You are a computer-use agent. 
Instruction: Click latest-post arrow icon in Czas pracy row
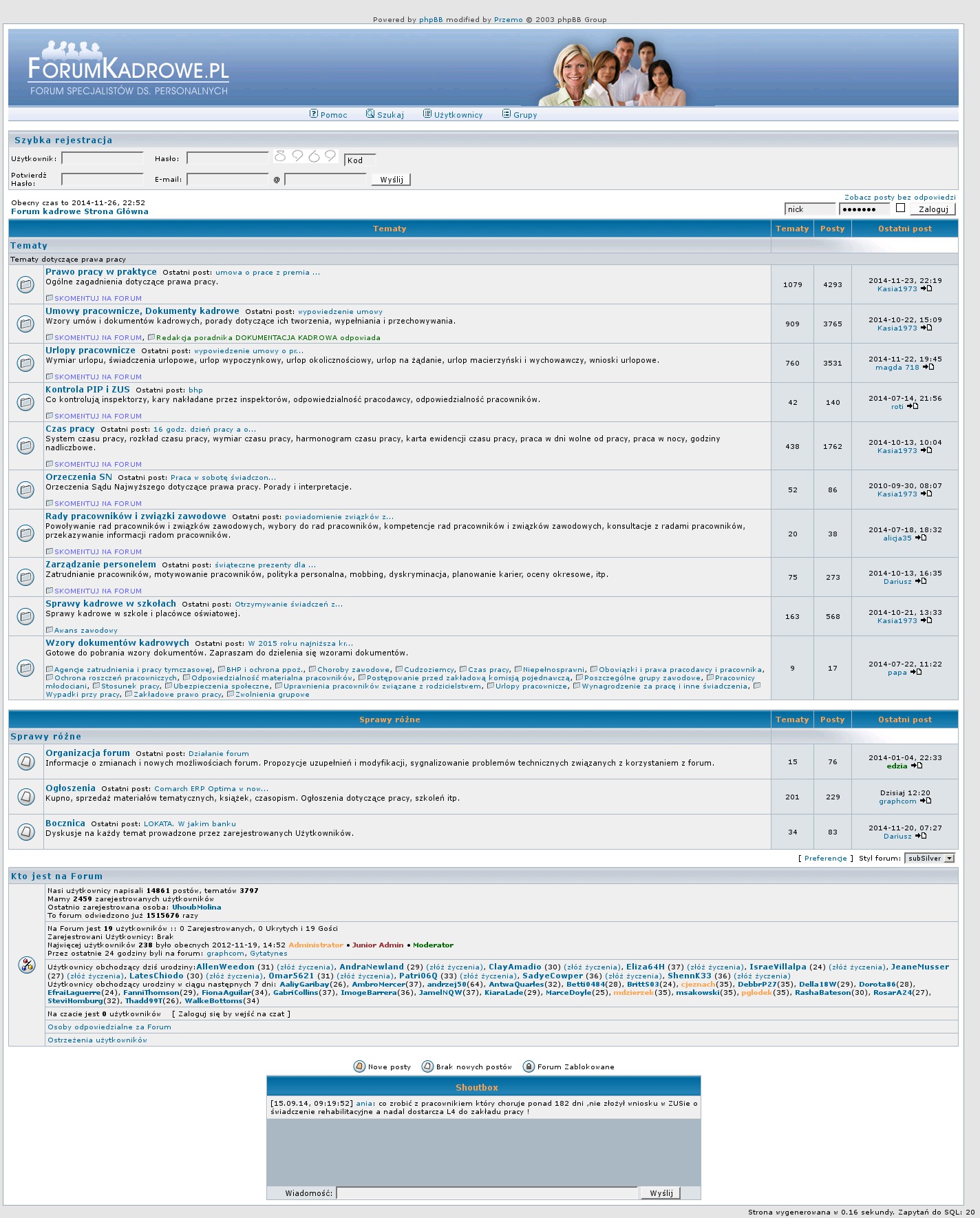tap(926, 450)
